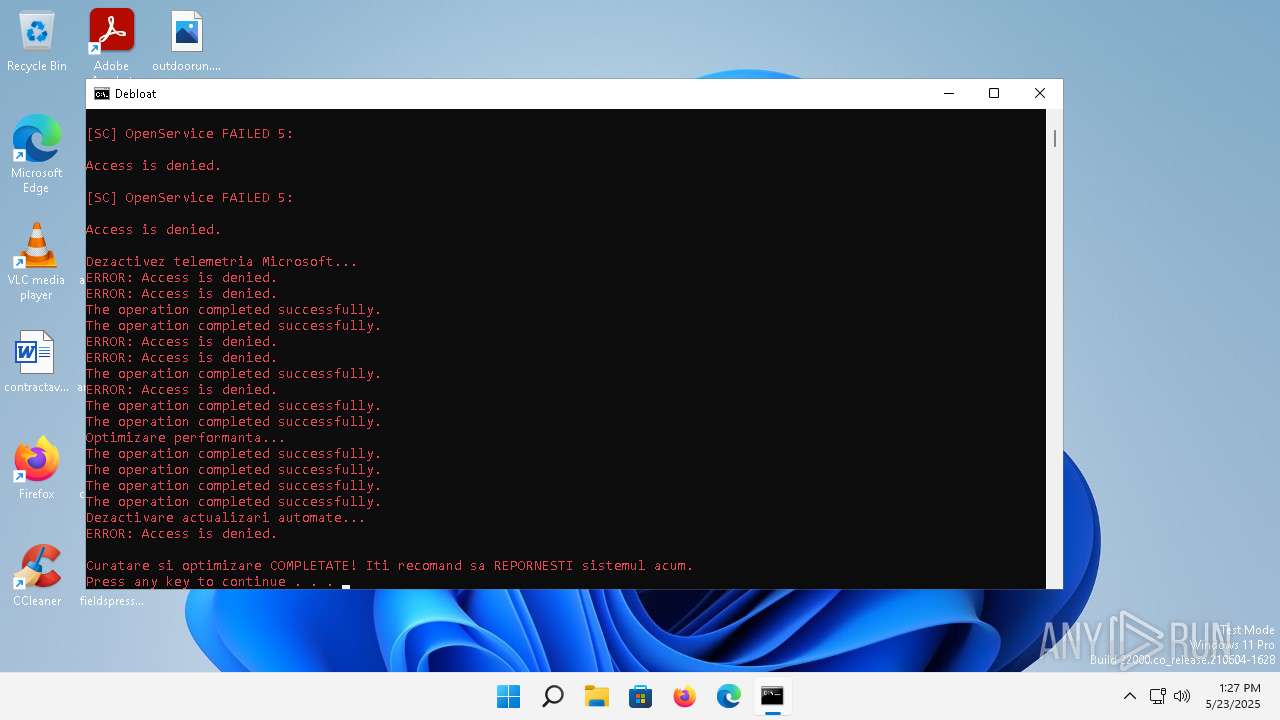This screenshot has width=1280, height=720.
Task: Maximize the Debloat window
Action: 994,94
